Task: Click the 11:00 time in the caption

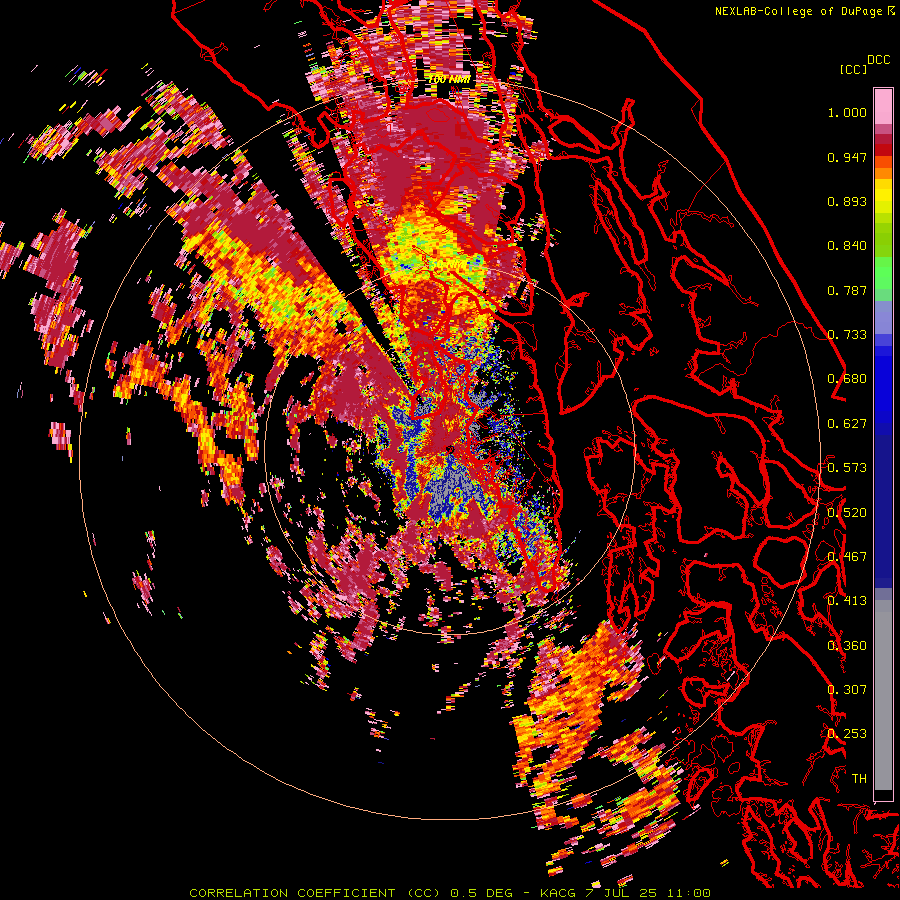Action: 688,893
